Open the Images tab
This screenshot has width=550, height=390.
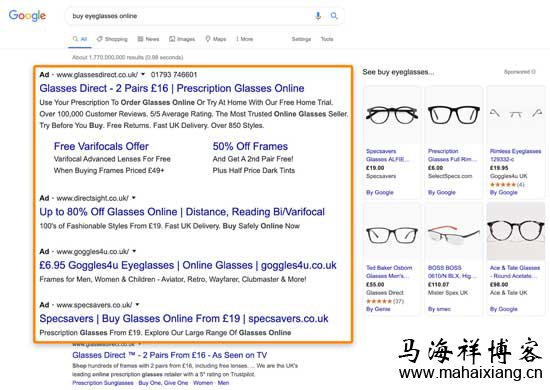182,39
